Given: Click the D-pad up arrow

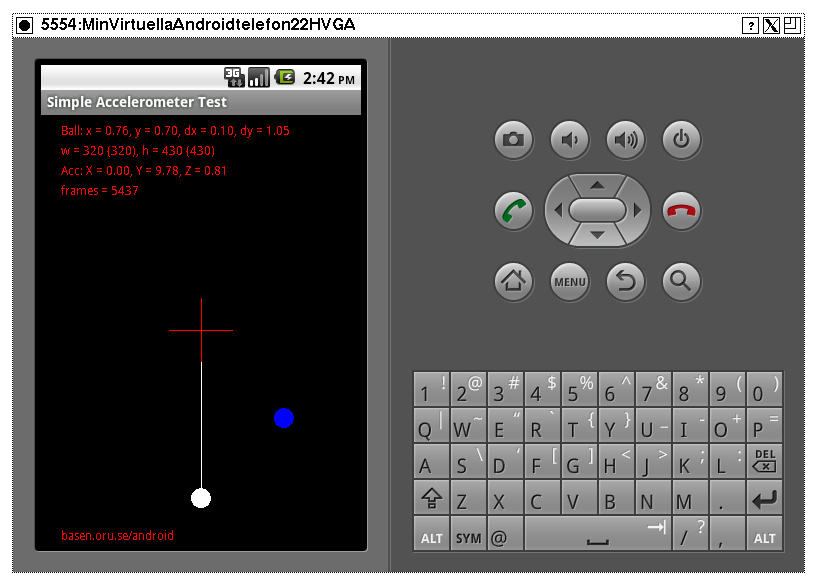Looking at the screenshot, I should click(597, 185).
